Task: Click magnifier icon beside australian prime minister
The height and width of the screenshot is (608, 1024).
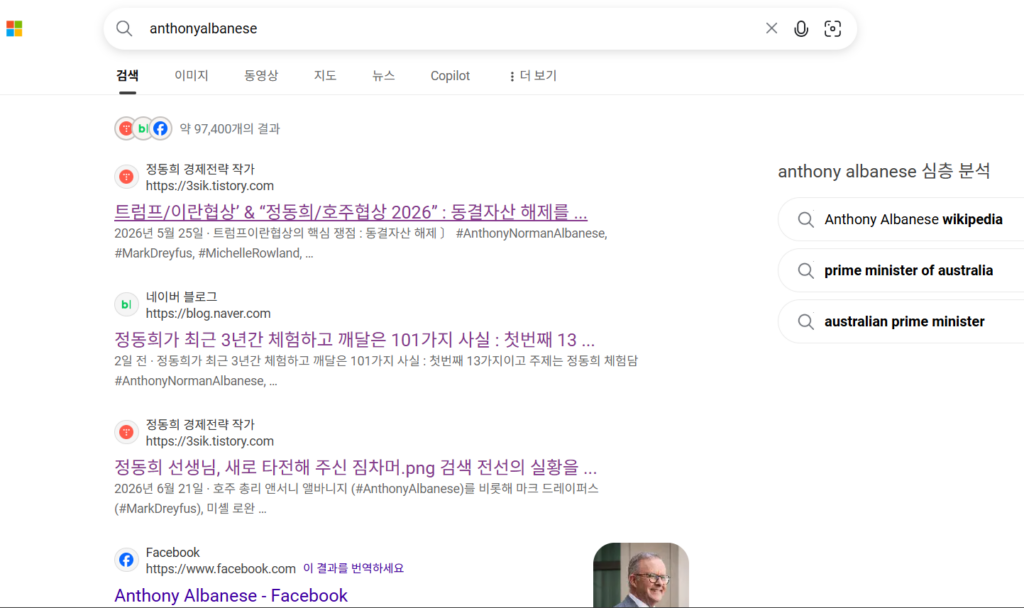Action: 806,321
